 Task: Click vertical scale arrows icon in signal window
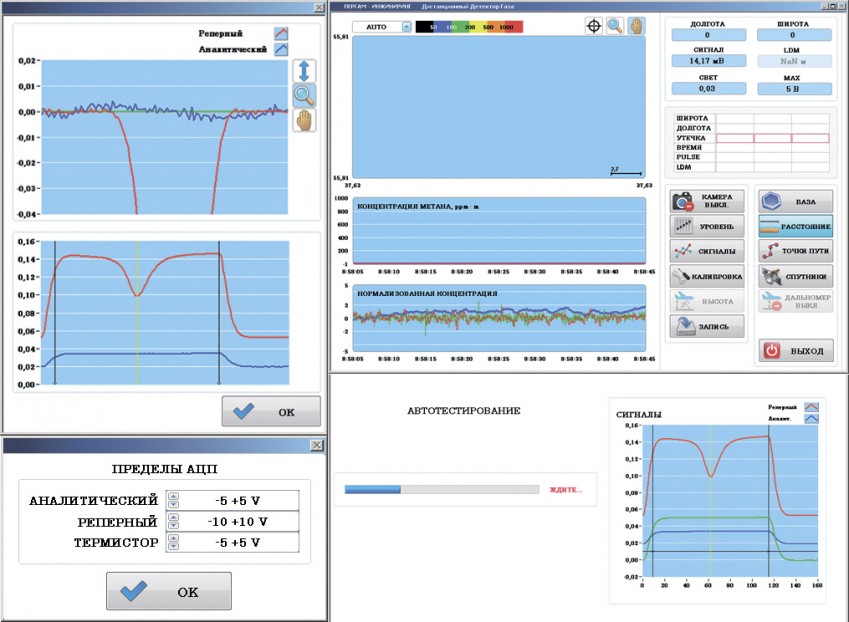(305, 71)
